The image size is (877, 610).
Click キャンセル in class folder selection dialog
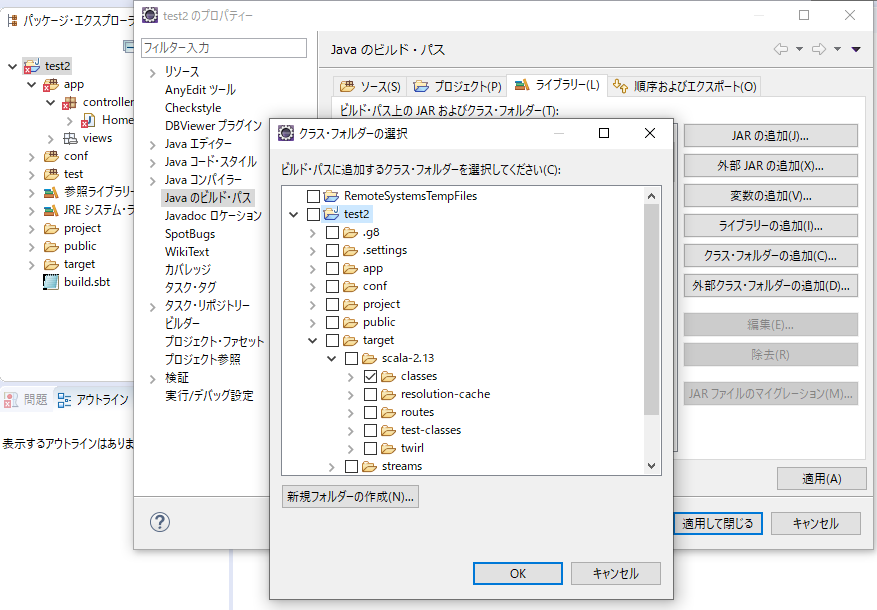pyautogui.click(x=616, y=574)
